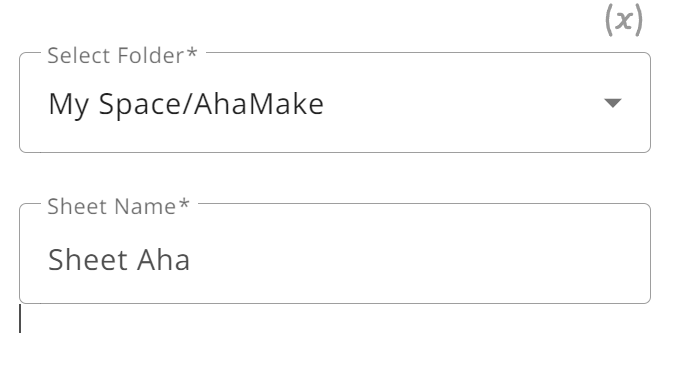This screenshot has width=675, height=374.
Task: Expand the Select Folder dropdown arrow
Action: click(613, 103)
